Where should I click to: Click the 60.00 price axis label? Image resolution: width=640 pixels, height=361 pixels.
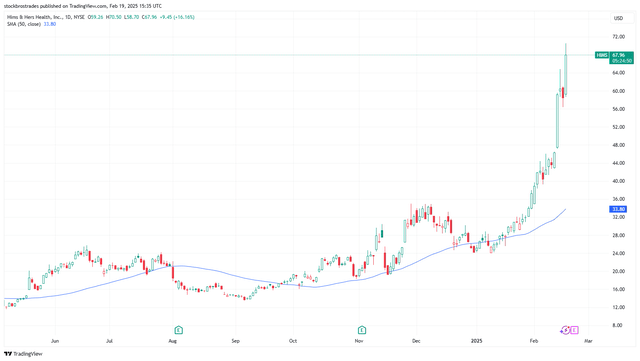(x=619, y=91)
